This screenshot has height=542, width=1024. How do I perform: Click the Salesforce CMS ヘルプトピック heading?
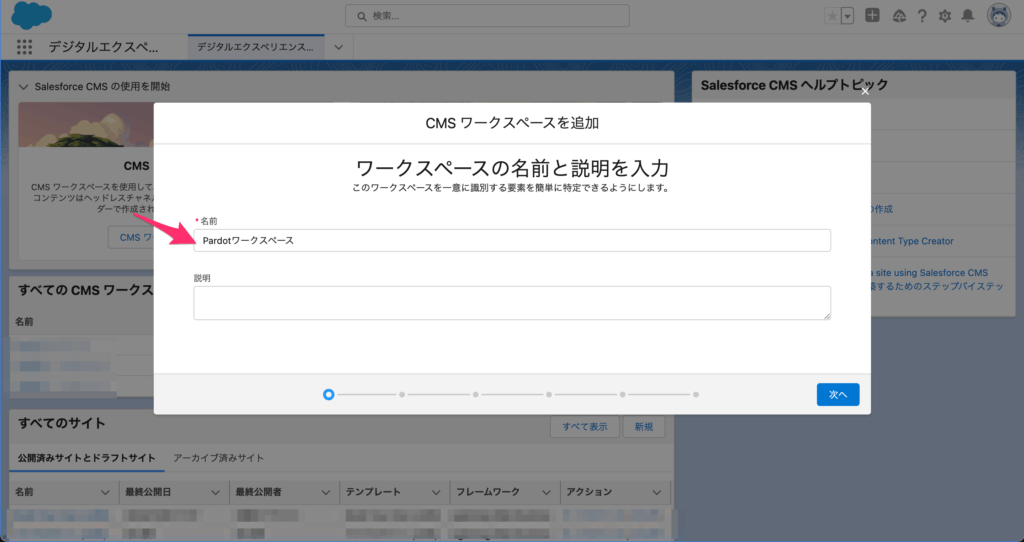[x=795, y=85]
